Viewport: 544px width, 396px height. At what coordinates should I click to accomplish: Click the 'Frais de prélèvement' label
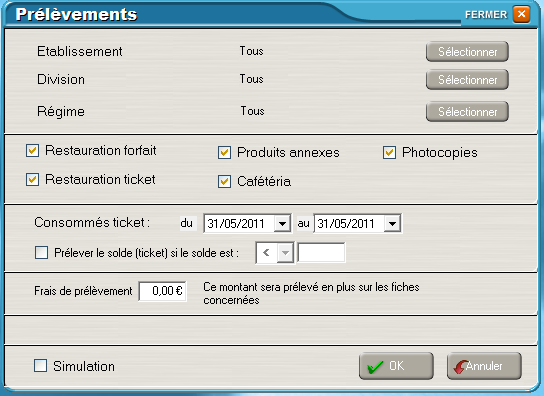click(x=83, y=291)
